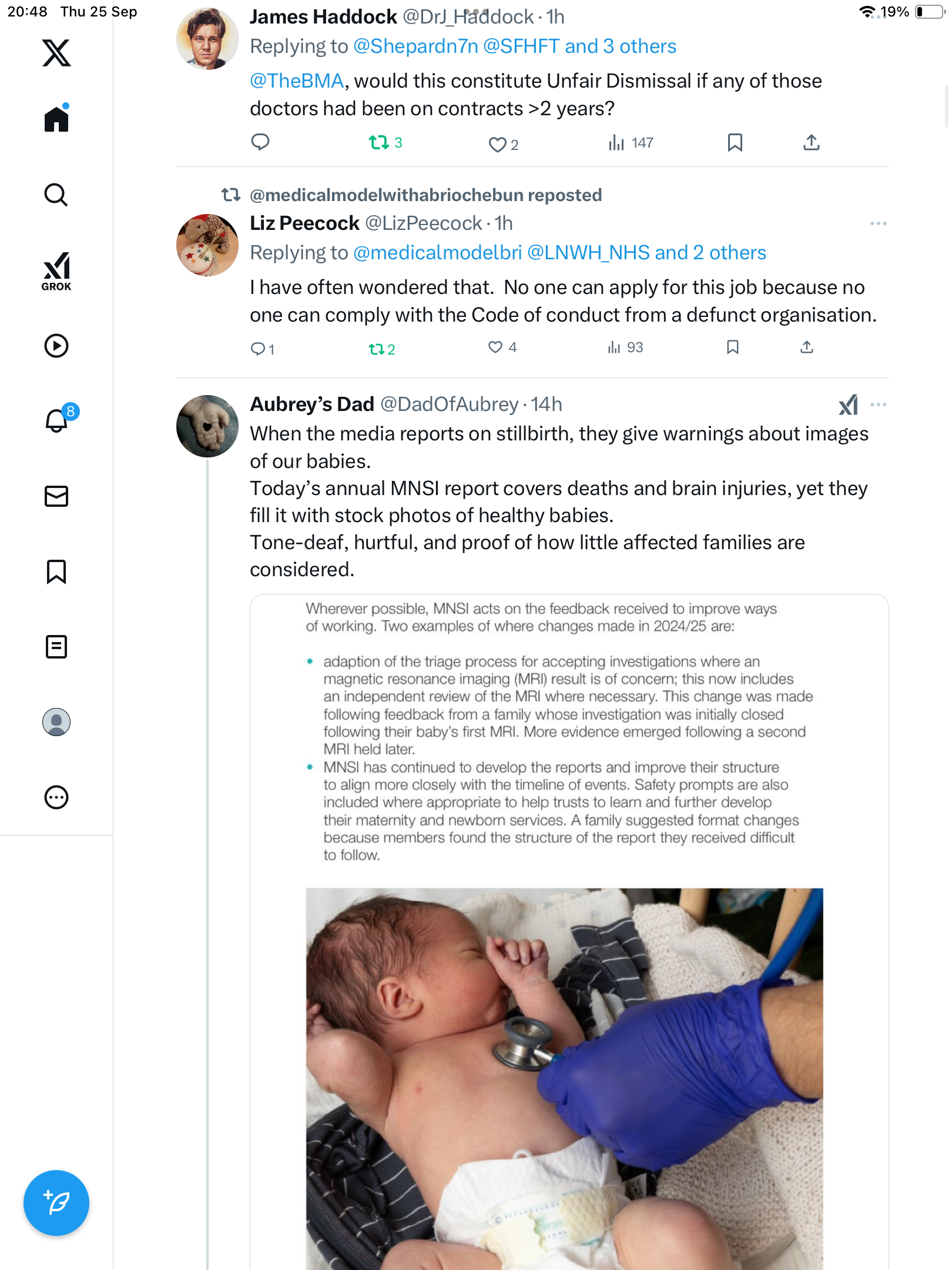Open the Search magnifier in sidebar
The width and height of the screenshot is (952, 1270).
click(56, 195)
